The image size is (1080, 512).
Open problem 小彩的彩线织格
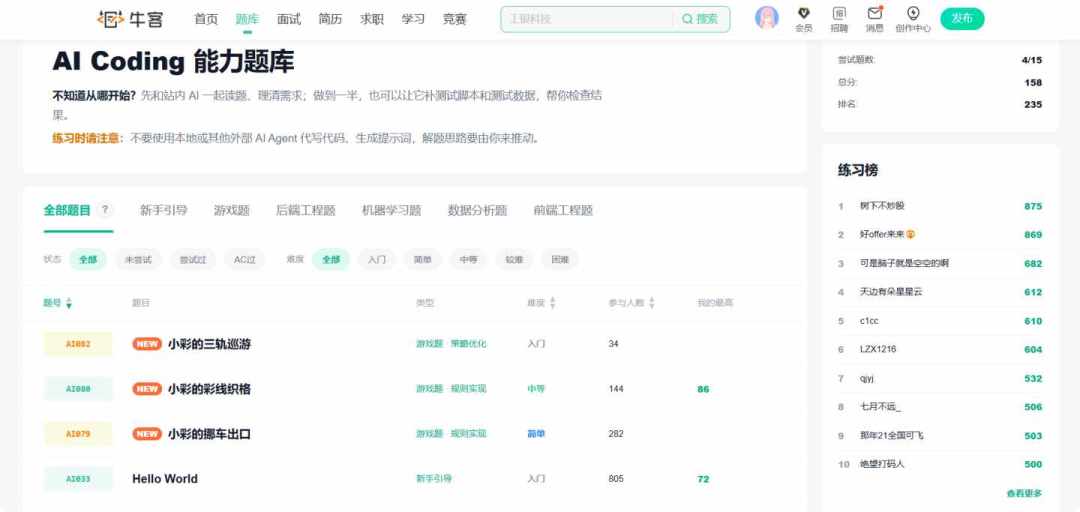point(209,389)
